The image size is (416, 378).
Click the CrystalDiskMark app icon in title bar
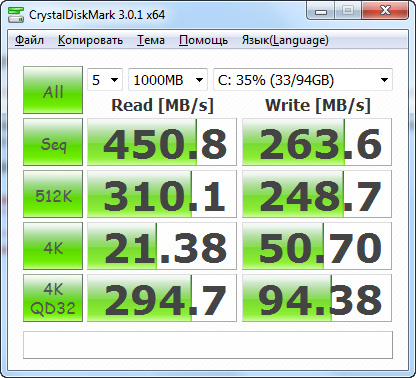pos(16,14)
